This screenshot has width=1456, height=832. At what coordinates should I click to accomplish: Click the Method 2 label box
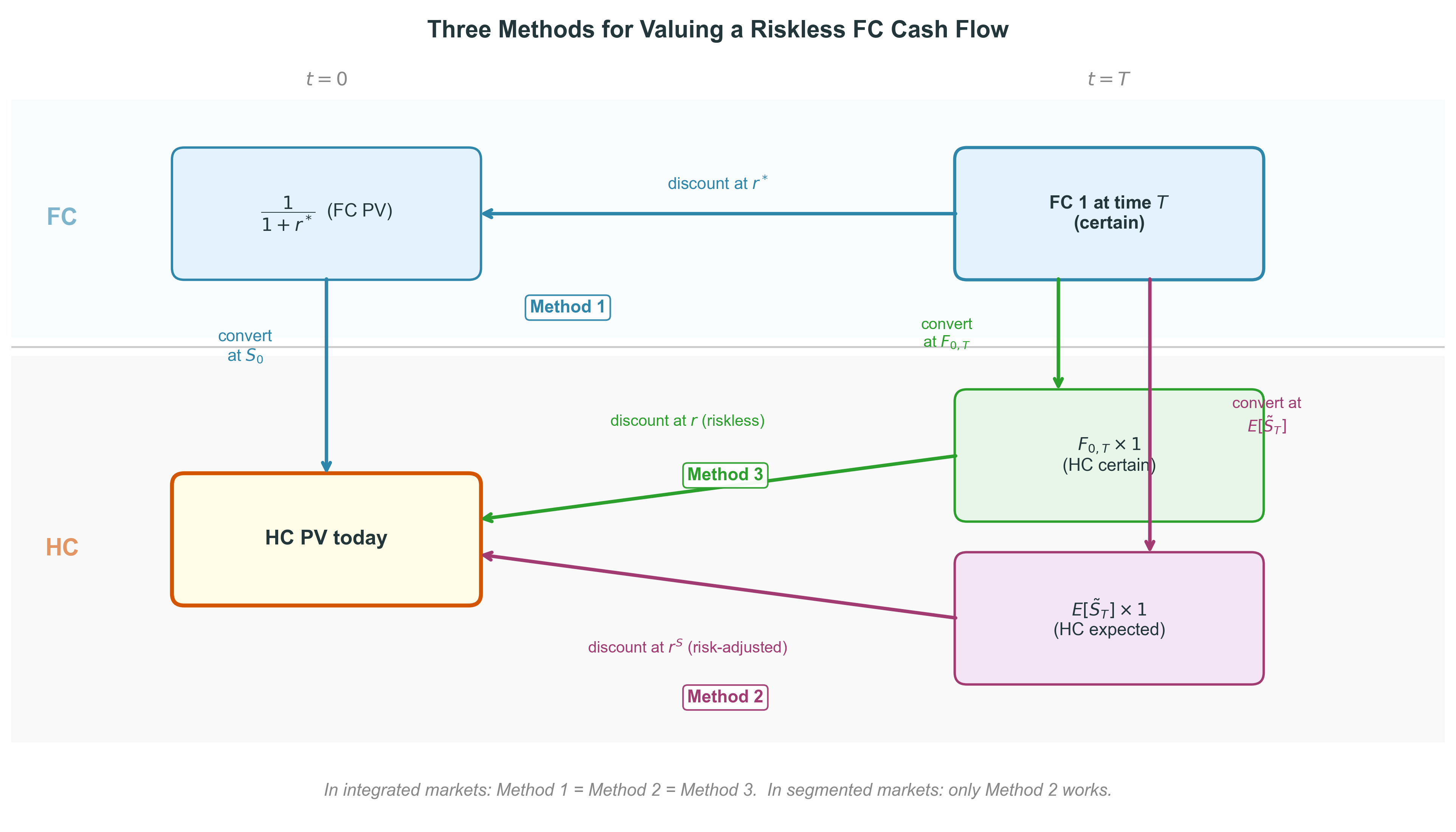click(x=724, y=697)
